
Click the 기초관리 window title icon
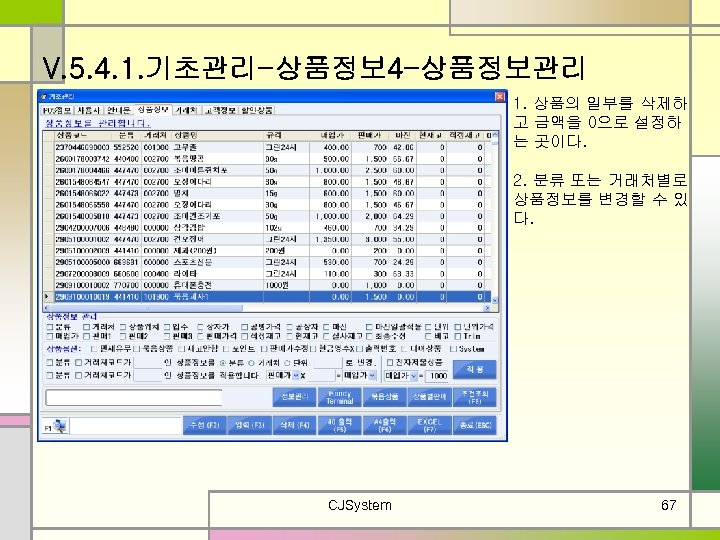(44, 96)
